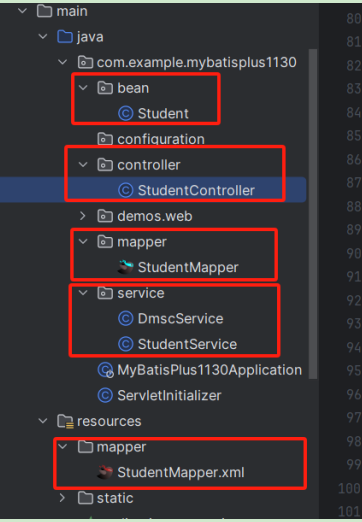362x522 pixels.
Task: Collapse com.example.mybatisplus1130 package chevron
Action: tap(62, 62)
